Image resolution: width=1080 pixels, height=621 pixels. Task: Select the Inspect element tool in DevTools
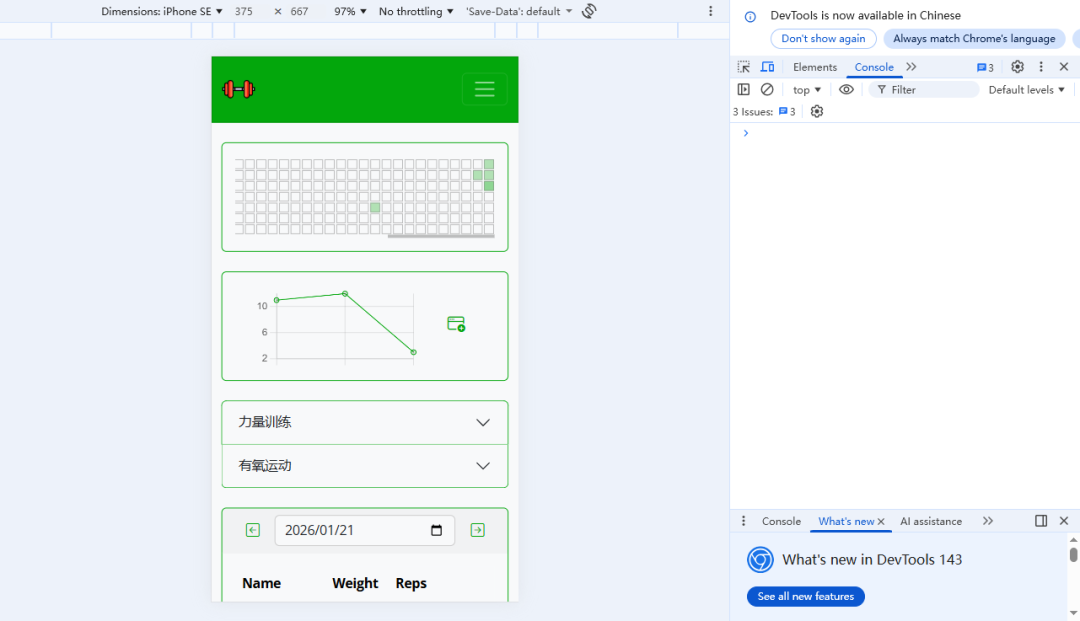pyautogui.click(x=742, y=66)
